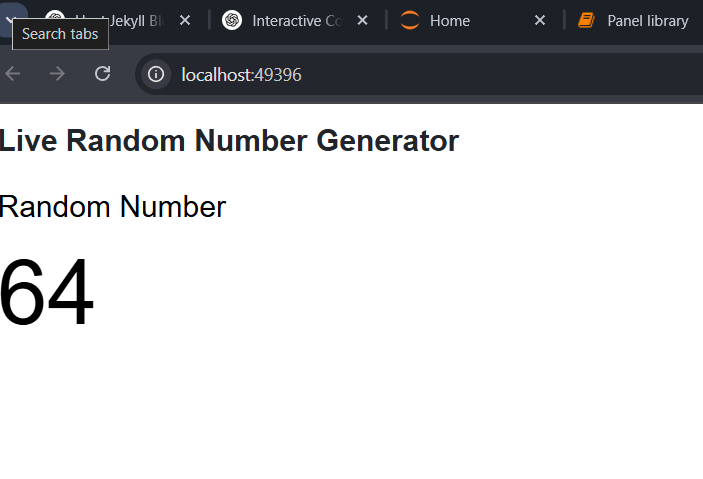Click the Search tabs tooltip label
703x479 pixels.
(60, 34)
